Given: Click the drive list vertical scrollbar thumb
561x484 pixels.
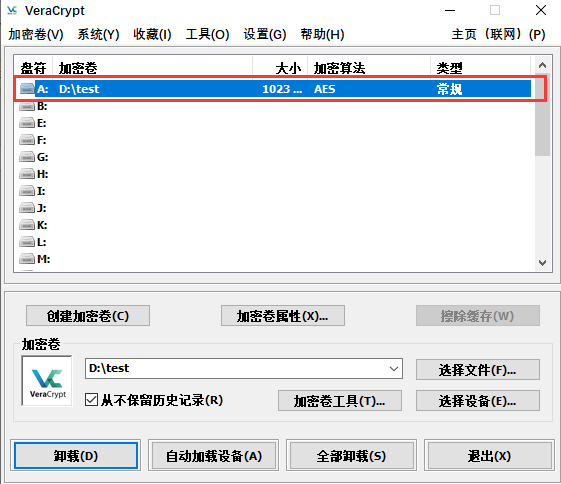Looking at the screenshot, I should 542,114.
